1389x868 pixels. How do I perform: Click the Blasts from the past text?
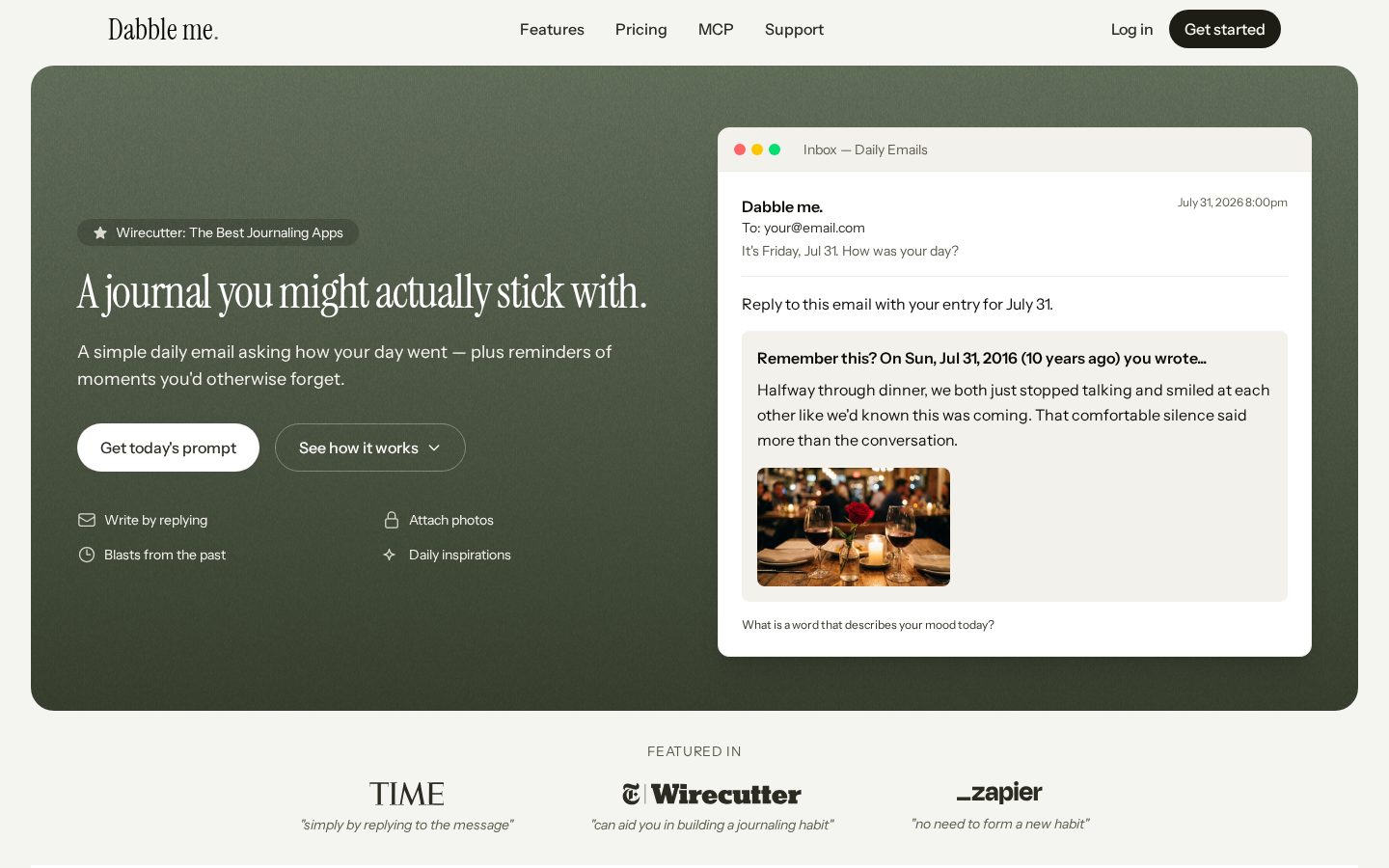[x=165, y=555]
